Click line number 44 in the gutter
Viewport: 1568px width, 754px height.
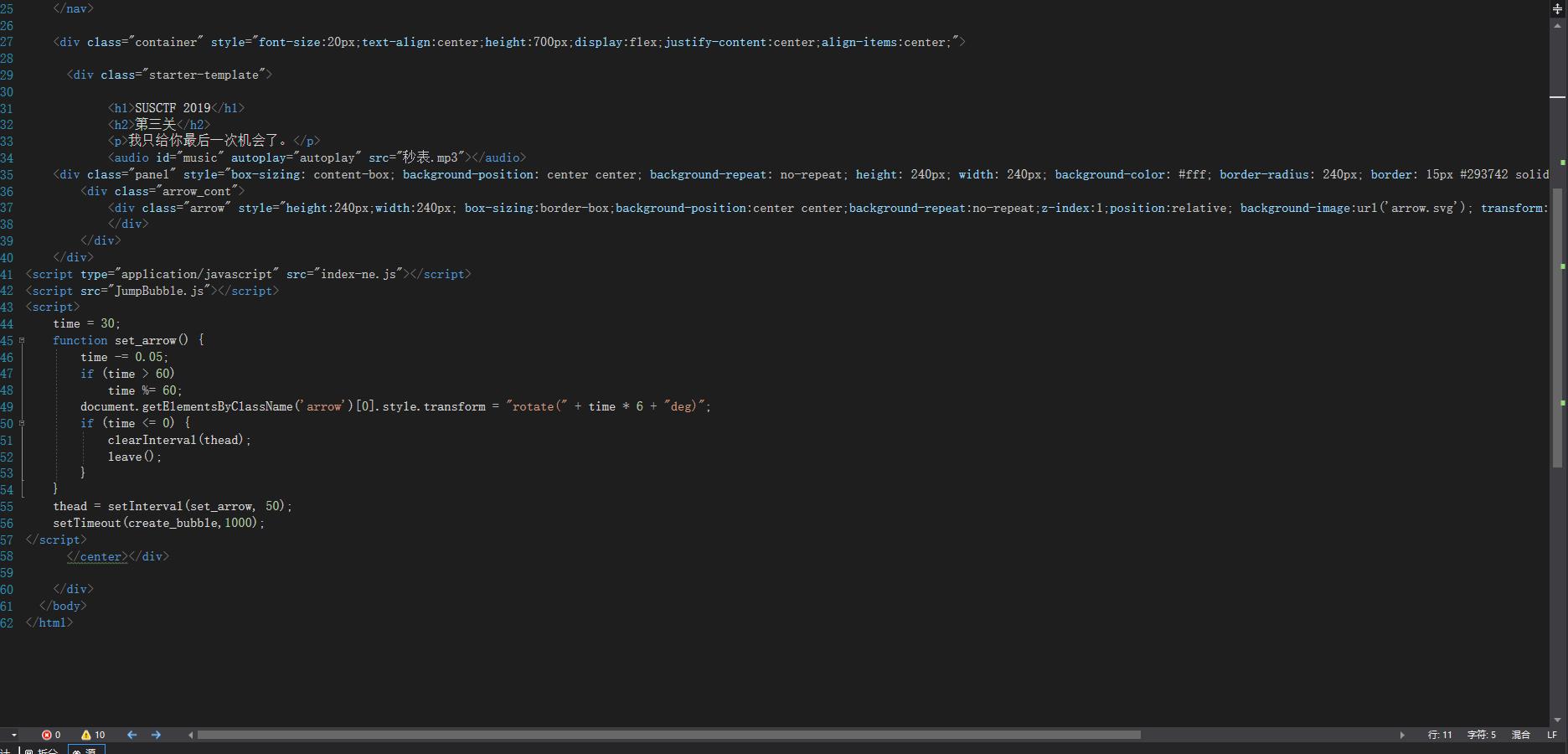(x=7, y=323)
